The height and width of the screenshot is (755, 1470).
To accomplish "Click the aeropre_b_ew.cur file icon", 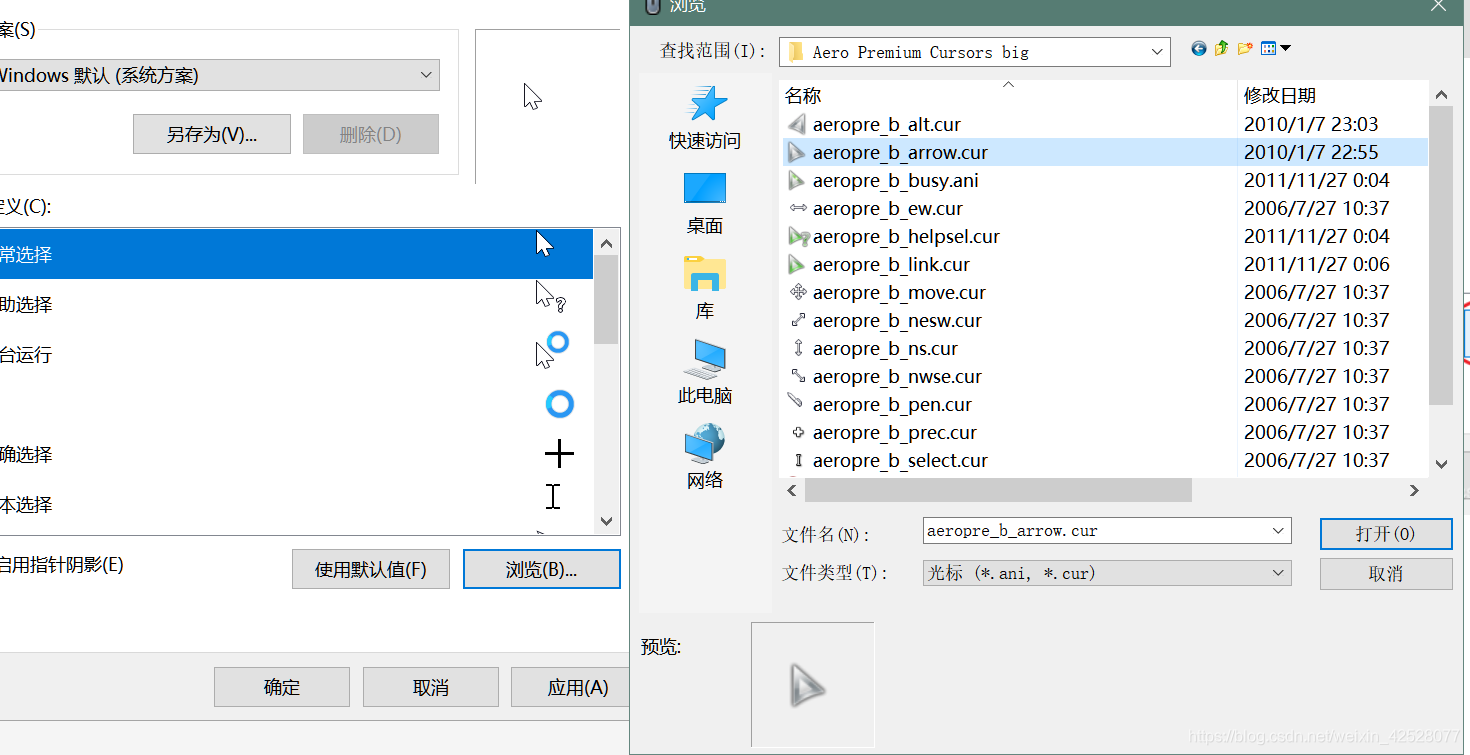I will [797, 209].
